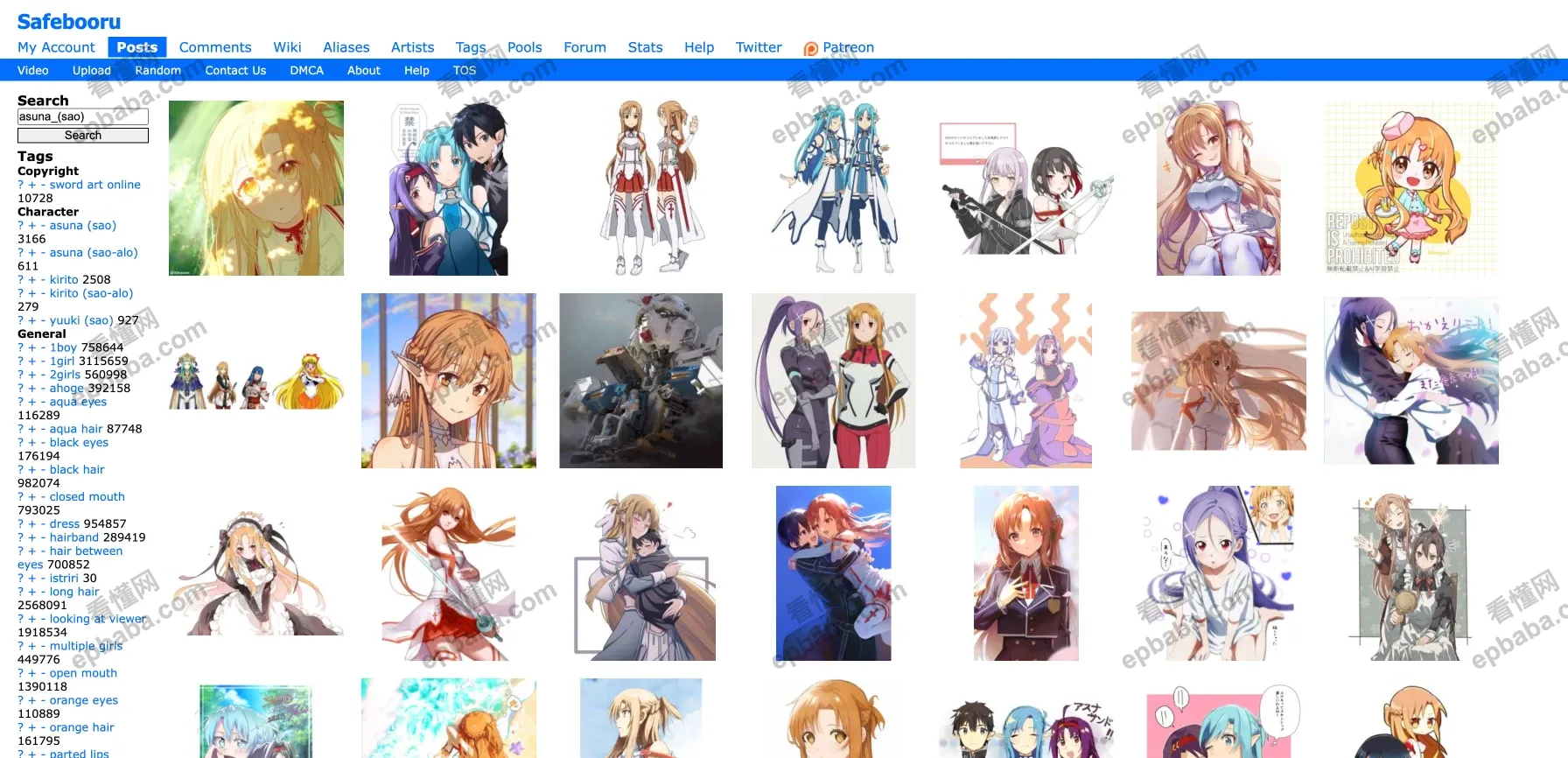Click the '+' beside the dress tag
This screenshot has height=758, width=1568.
[31, 523]
